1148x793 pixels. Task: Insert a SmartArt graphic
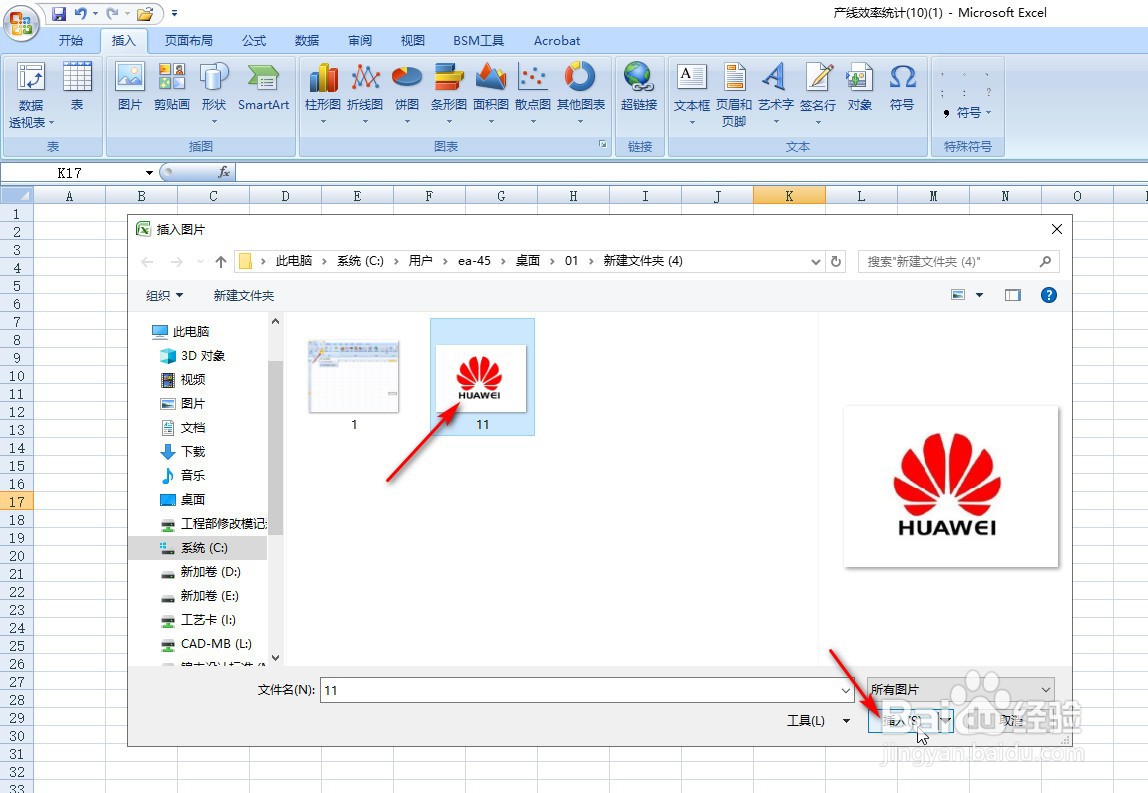pos(264,86)
